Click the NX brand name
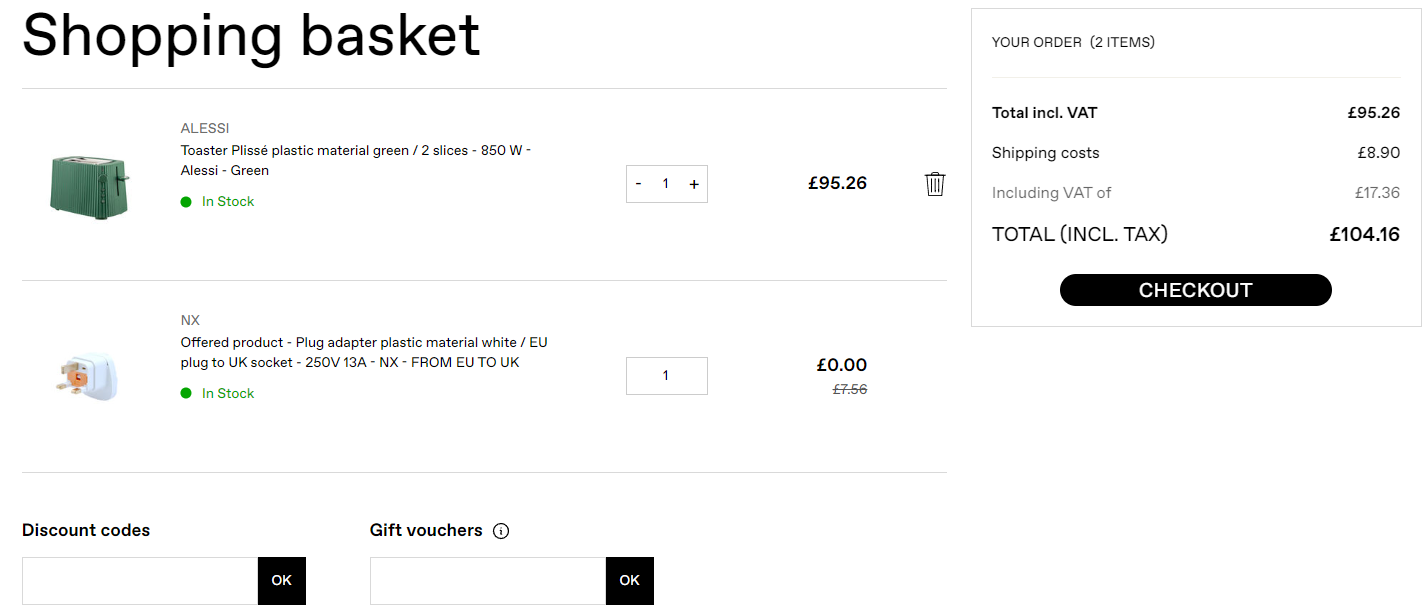The height and width of the screenshot is (616, 1428). 190,320
